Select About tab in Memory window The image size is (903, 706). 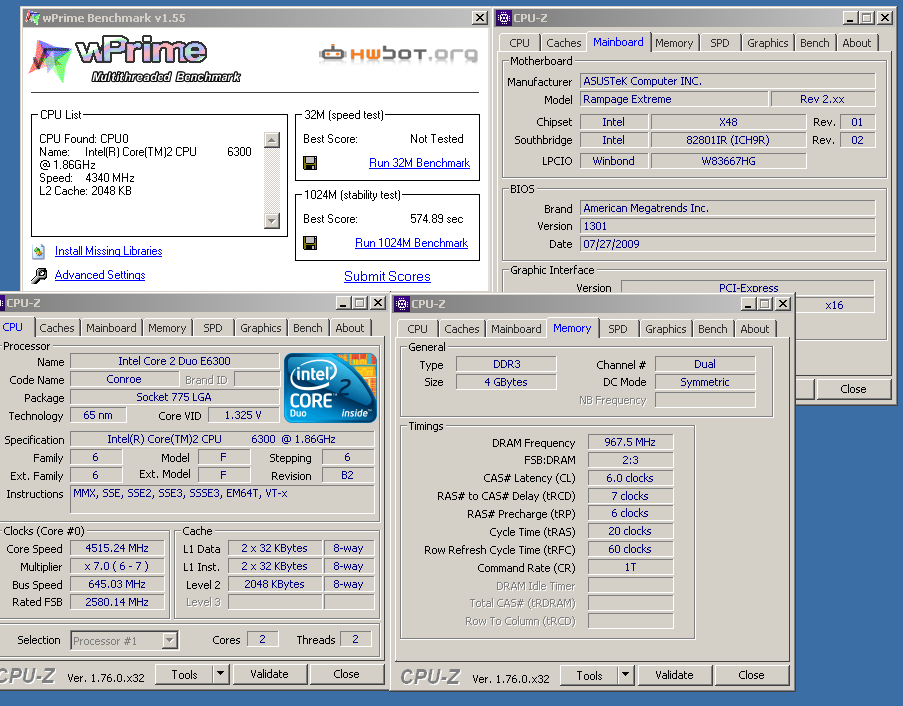pos(754,329)
